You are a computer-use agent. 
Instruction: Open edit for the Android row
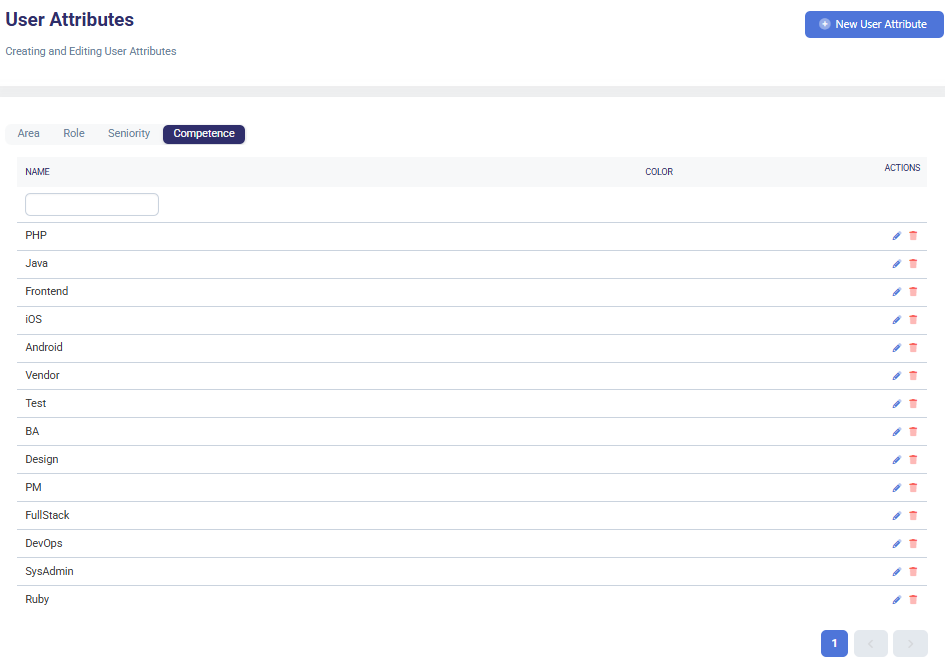(896, 348)
